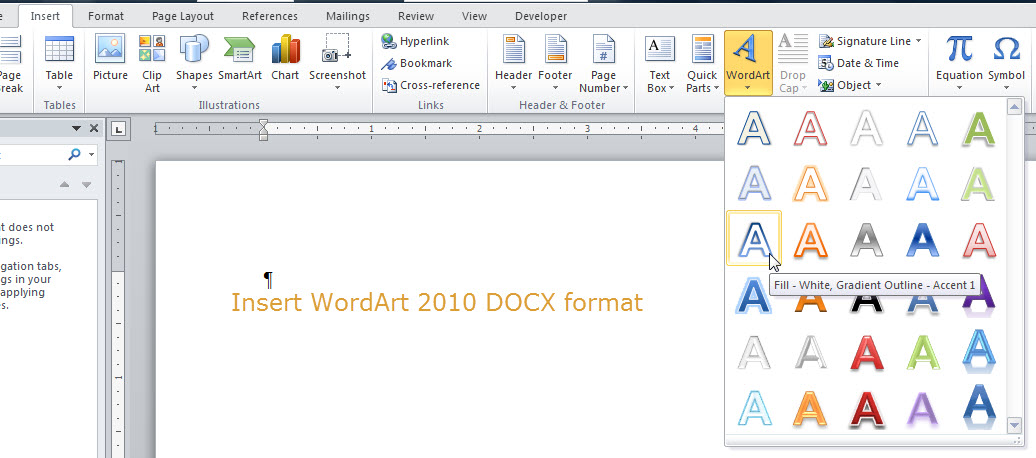Choose the green filled WordArt in first row
This screenshot has height=458, width=1036.
pyautogui.click(x=979, y=128)
